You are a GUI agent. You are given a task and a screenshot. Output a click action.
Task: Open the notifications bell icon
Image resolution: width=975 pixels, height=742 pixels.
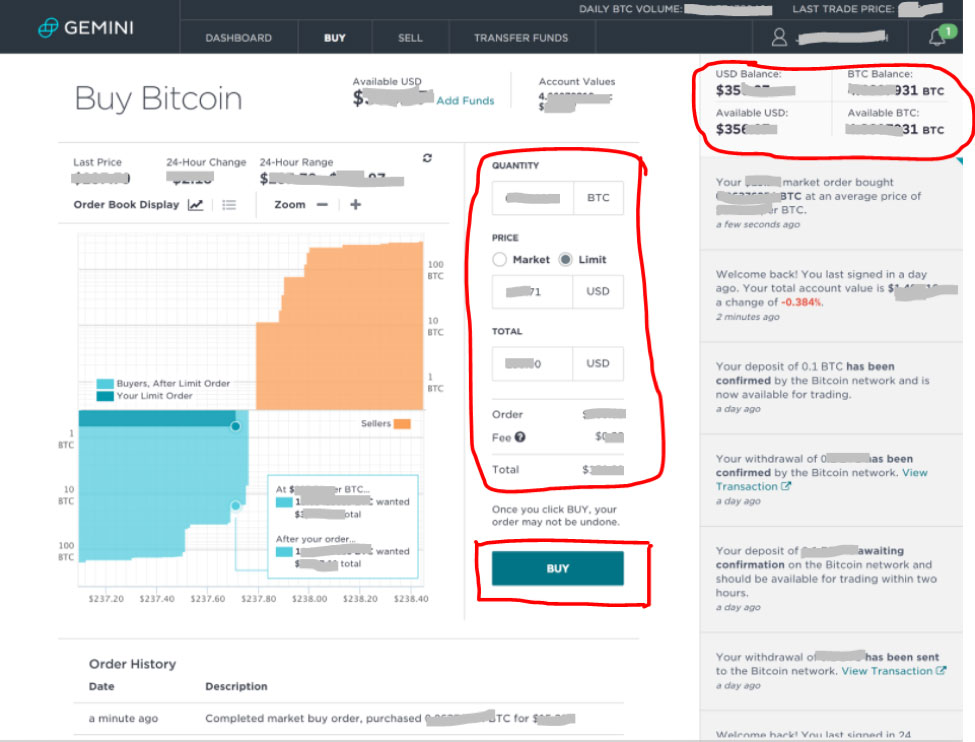[x=938, y=37]
